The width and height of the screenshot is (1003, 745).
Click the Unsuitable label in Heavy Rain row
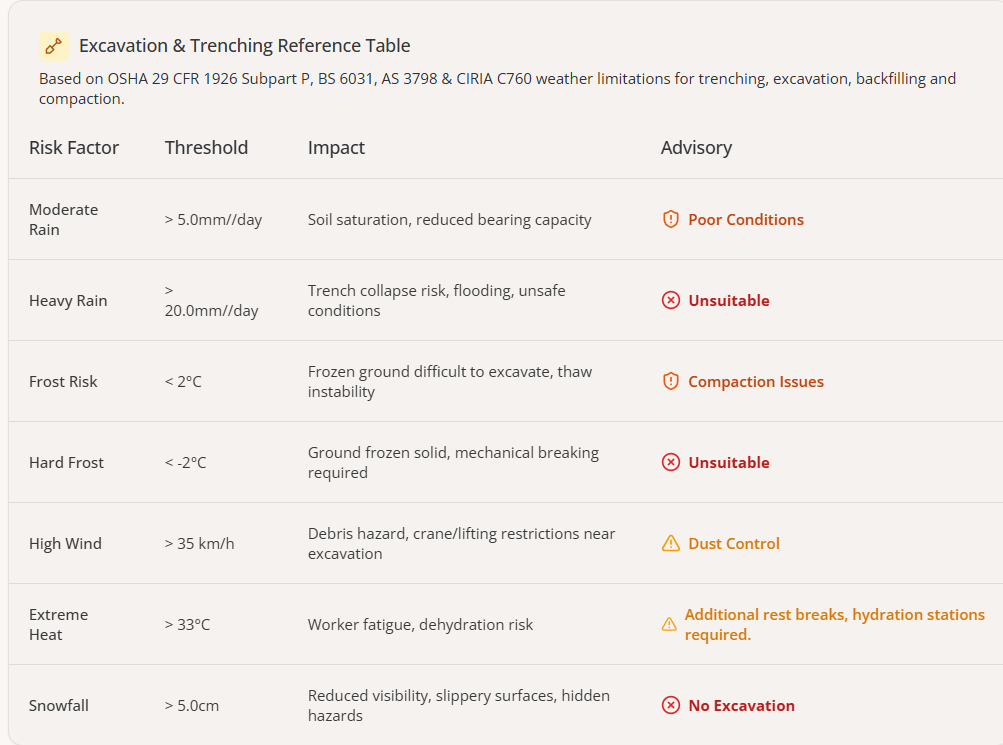coord(729,301)
